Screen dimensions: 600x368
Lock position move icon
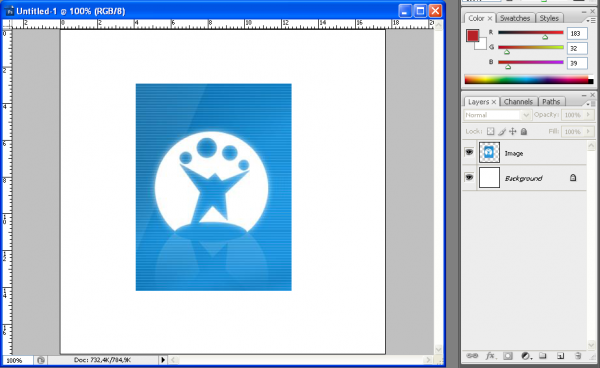tap(512, 132)
